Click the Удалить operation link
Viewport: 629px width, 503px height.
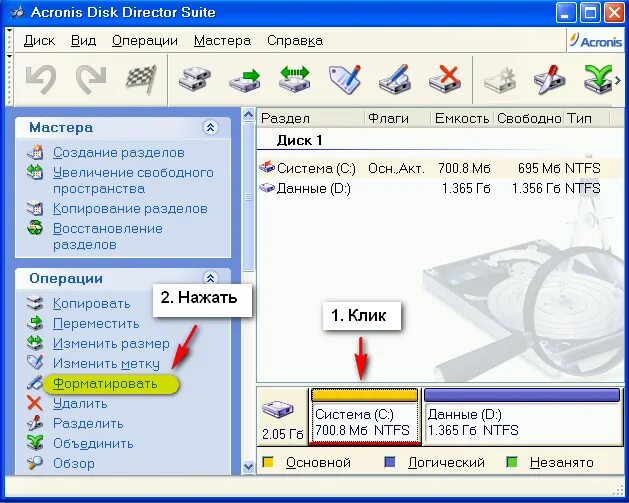[80, 403]
